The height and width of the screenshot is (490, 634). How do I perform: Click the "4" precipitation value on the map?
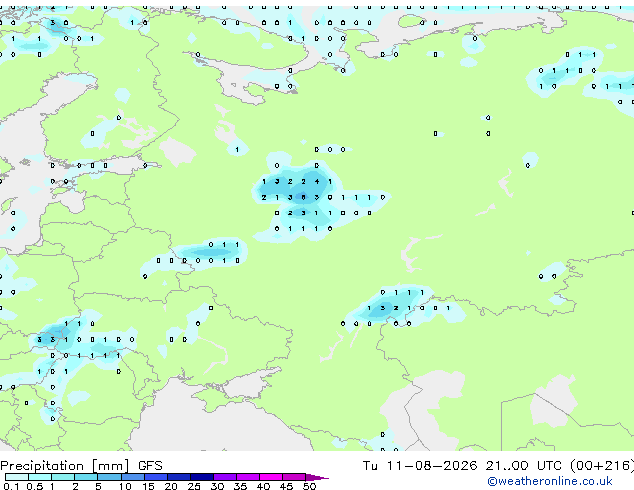pyautogui.click(x=317, y=182)
